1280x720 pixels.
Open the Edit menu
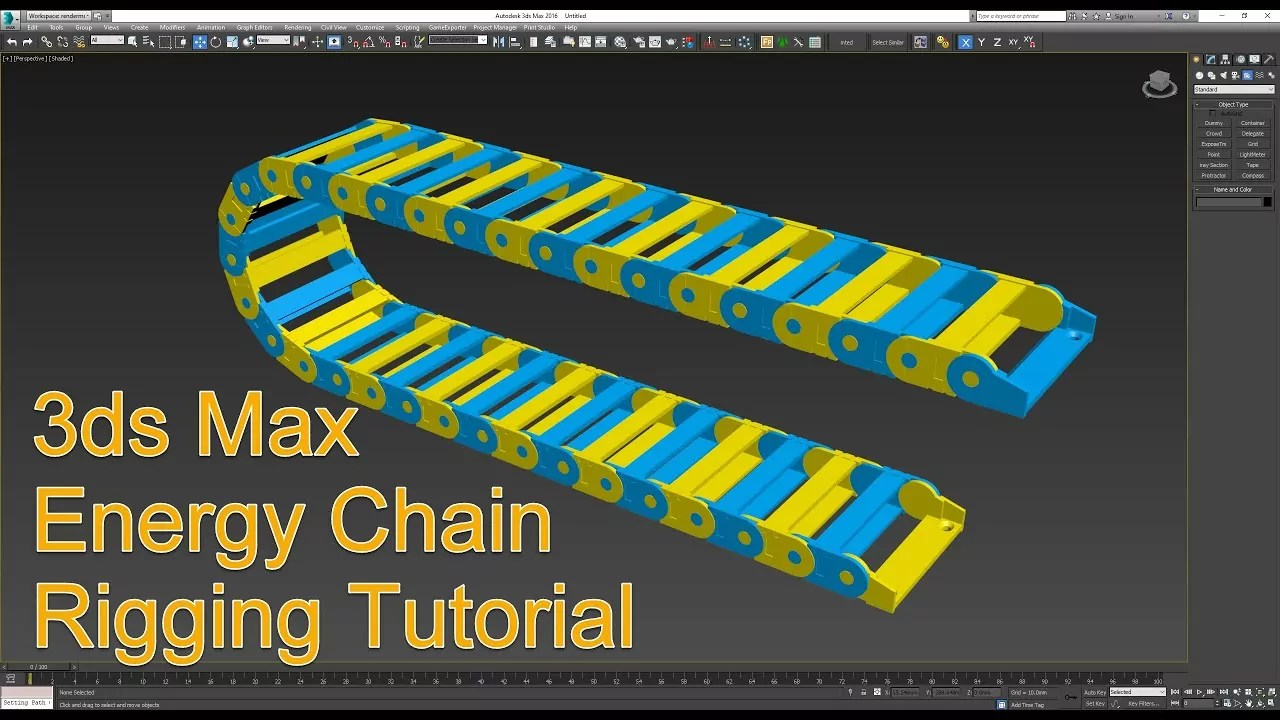[x=32, y=27]
